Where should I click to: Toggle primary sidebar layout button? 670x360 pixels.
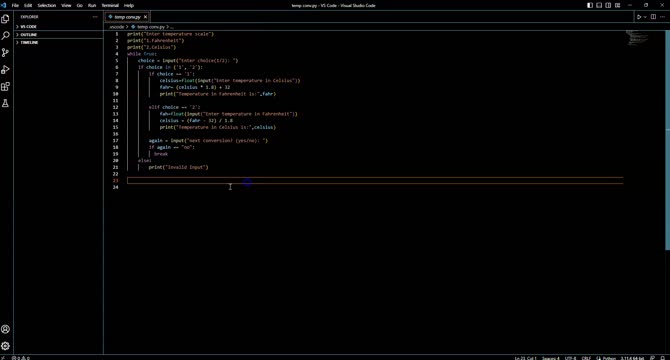(x=590, y=6)
